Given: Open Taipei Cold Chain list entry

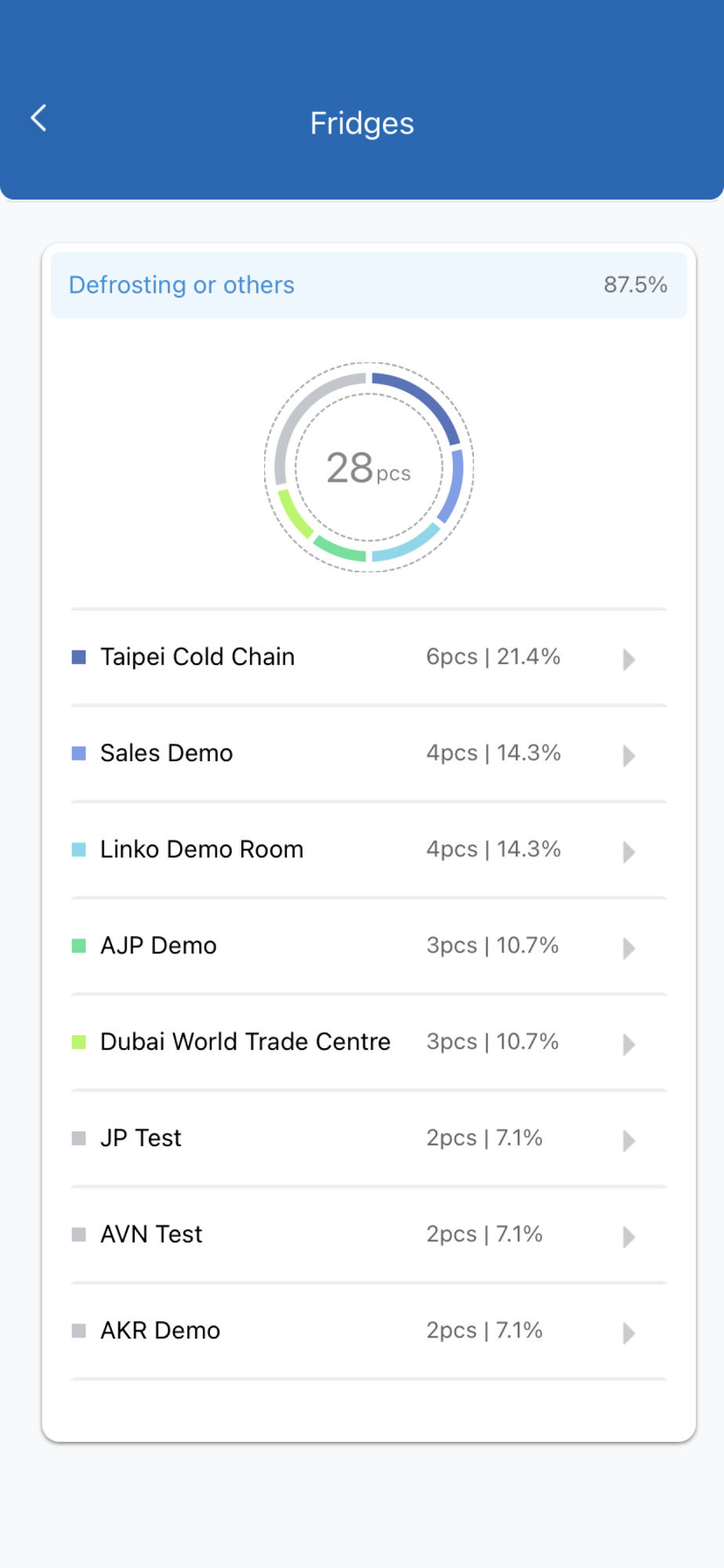Looking at the screenshot, I should pyautogui.click(x=197, y=657).
